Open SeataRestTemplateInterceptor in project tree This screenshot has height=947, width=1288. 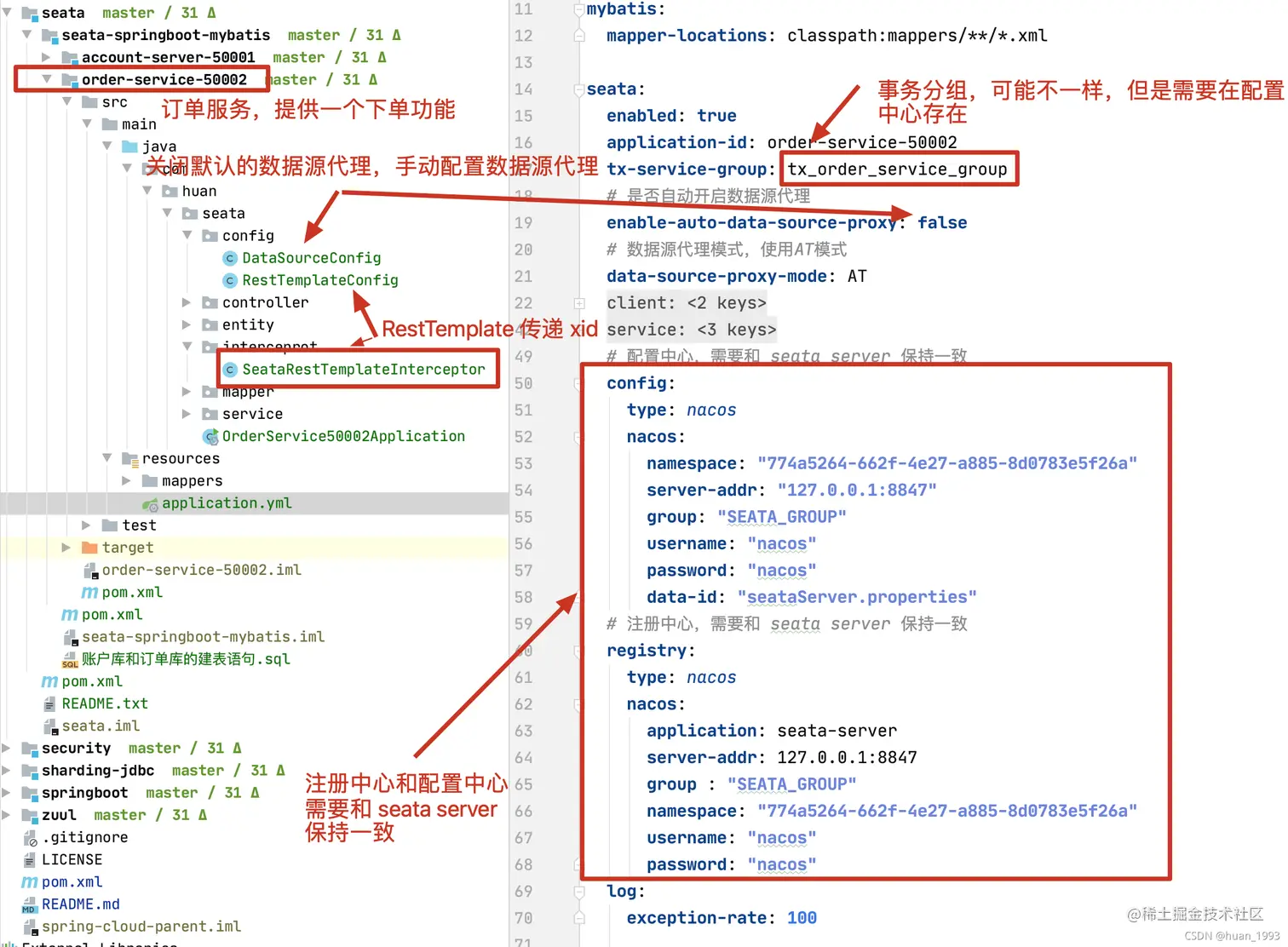point(364,370)
